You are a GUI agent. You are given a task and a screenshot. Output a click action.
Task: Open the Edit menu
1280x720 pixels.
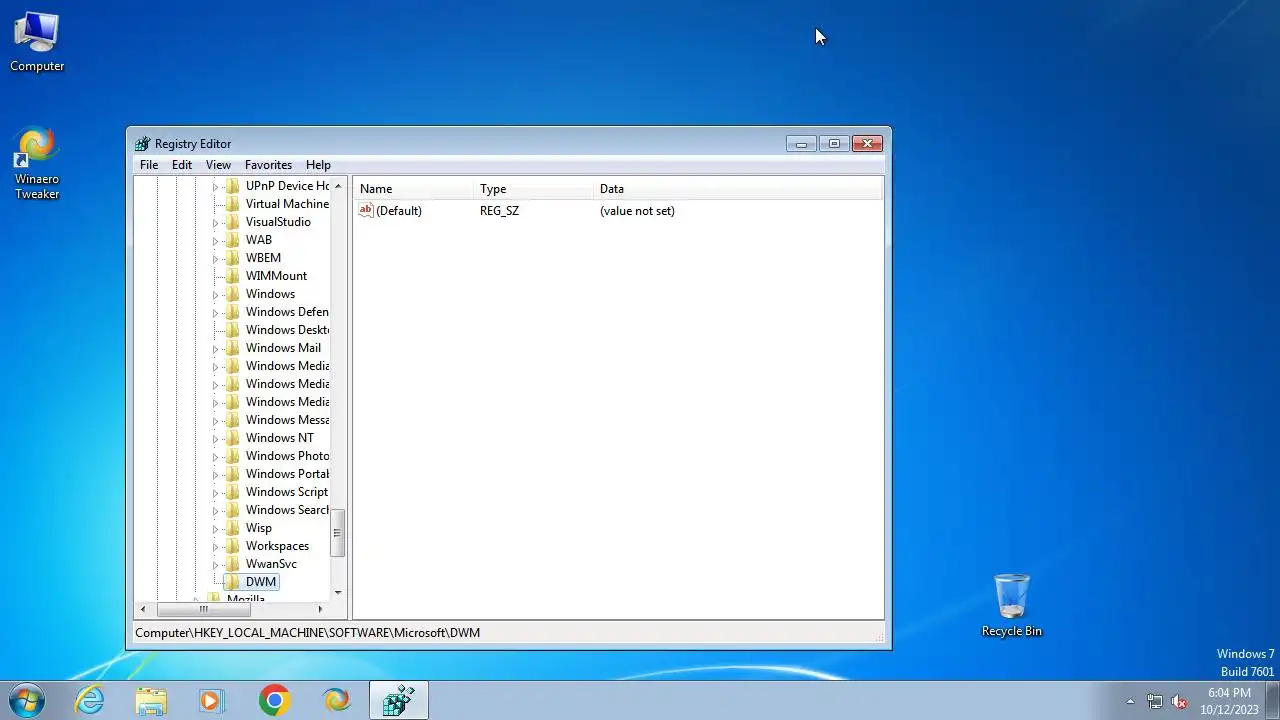pos(182,165)
